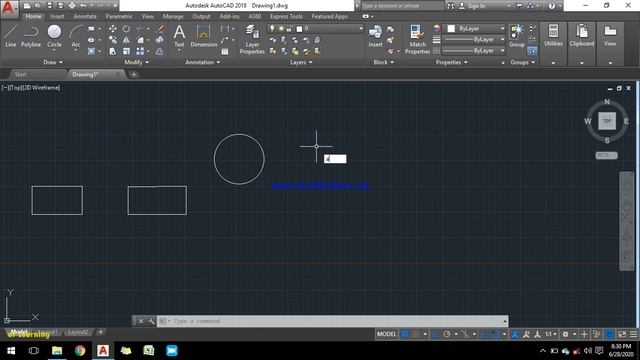Click the Match Properties tool
Viewport: 640px width, 360px height.
pyautogui.click(x=417, y=39)
